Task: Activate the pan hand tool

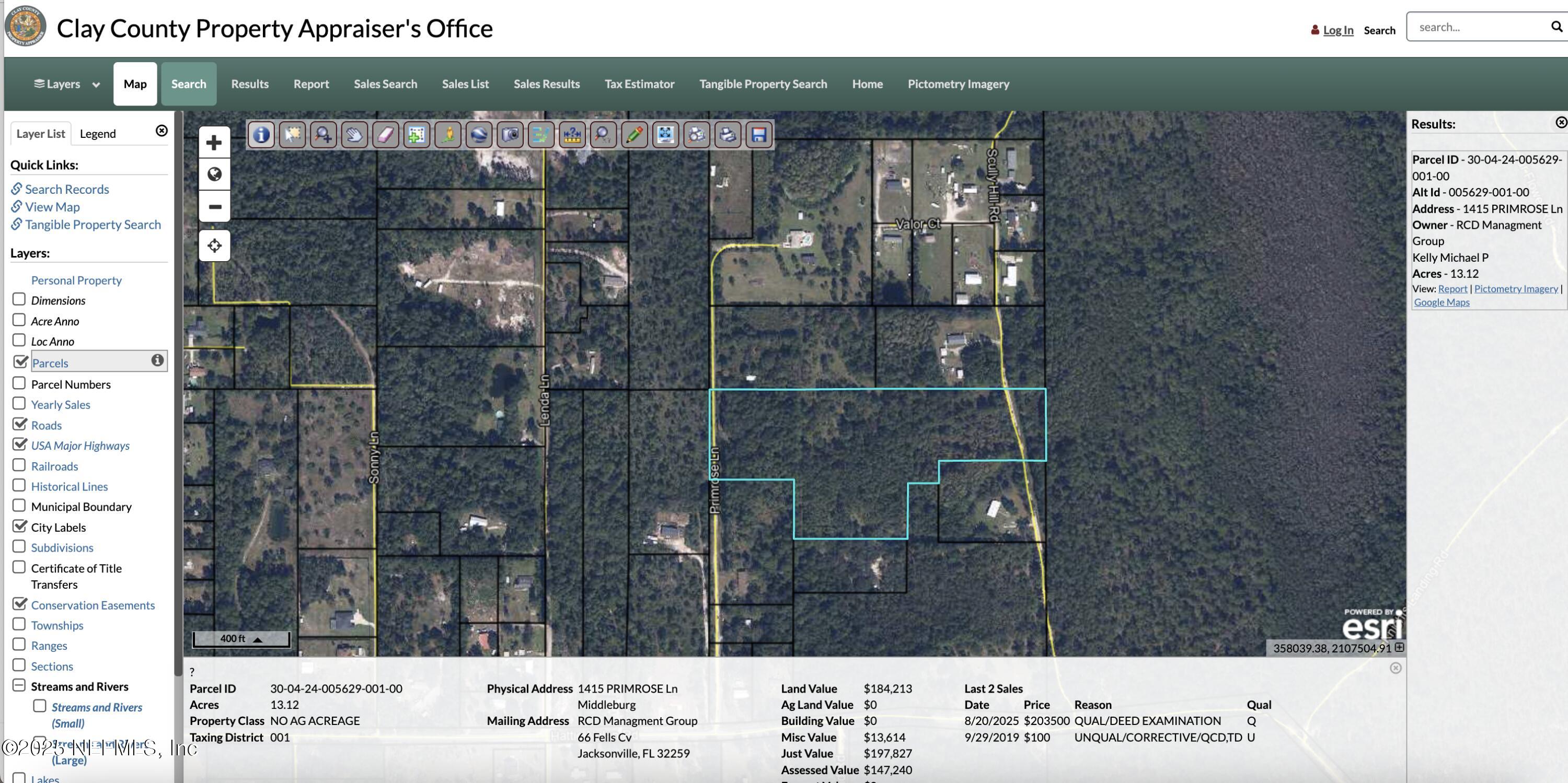Action: pos(354,134)
